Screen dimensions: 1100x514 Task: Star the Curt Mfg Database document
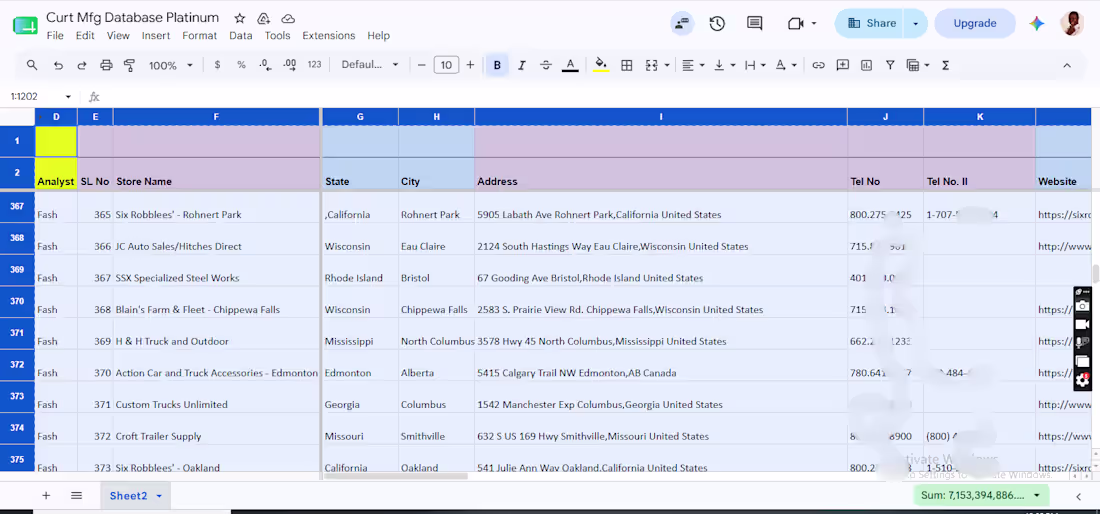[240, 18]
